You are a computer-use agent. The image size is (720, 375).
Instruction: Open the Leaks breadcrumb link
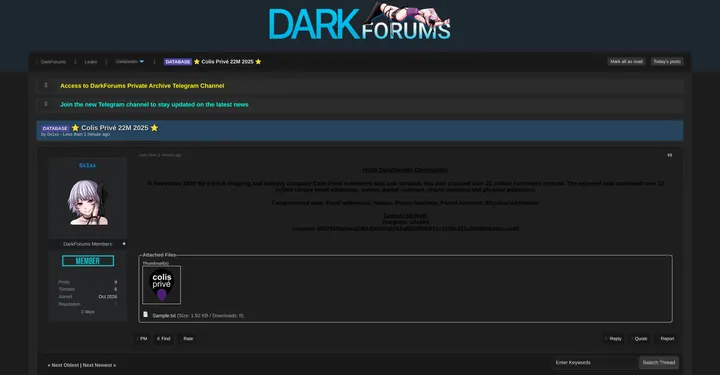[91, 62]
